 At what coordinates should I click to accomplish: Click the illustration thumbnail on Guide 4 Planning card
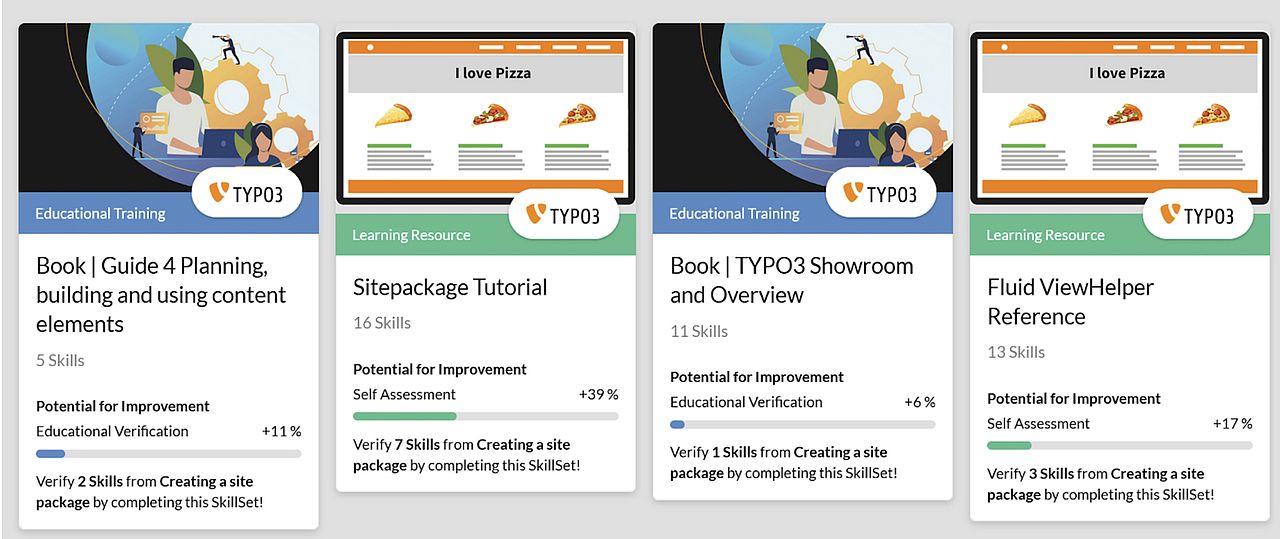point(169,108)
